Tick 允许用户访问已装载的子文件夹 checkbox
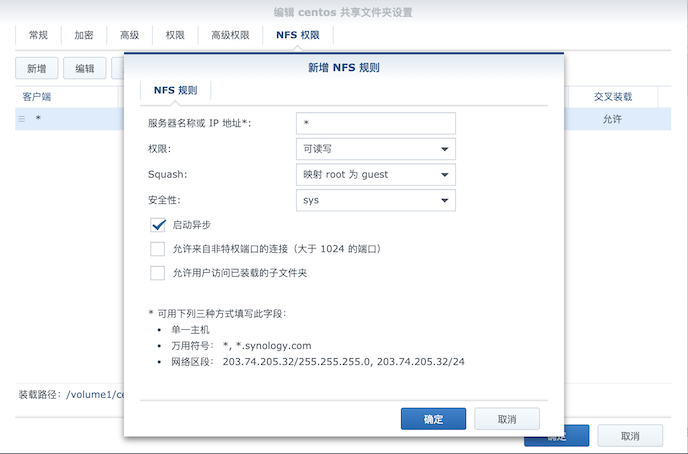Viewport: 688px width, 454px height. coord(158,273)
